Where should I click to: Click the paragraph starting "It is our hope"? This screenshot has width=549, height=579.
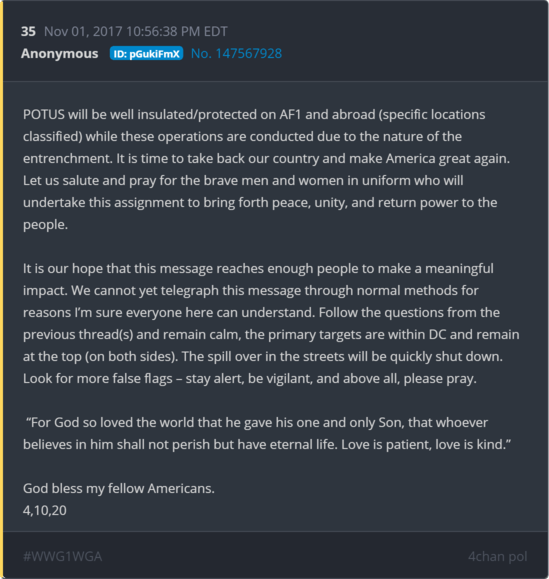pos(271,323)
